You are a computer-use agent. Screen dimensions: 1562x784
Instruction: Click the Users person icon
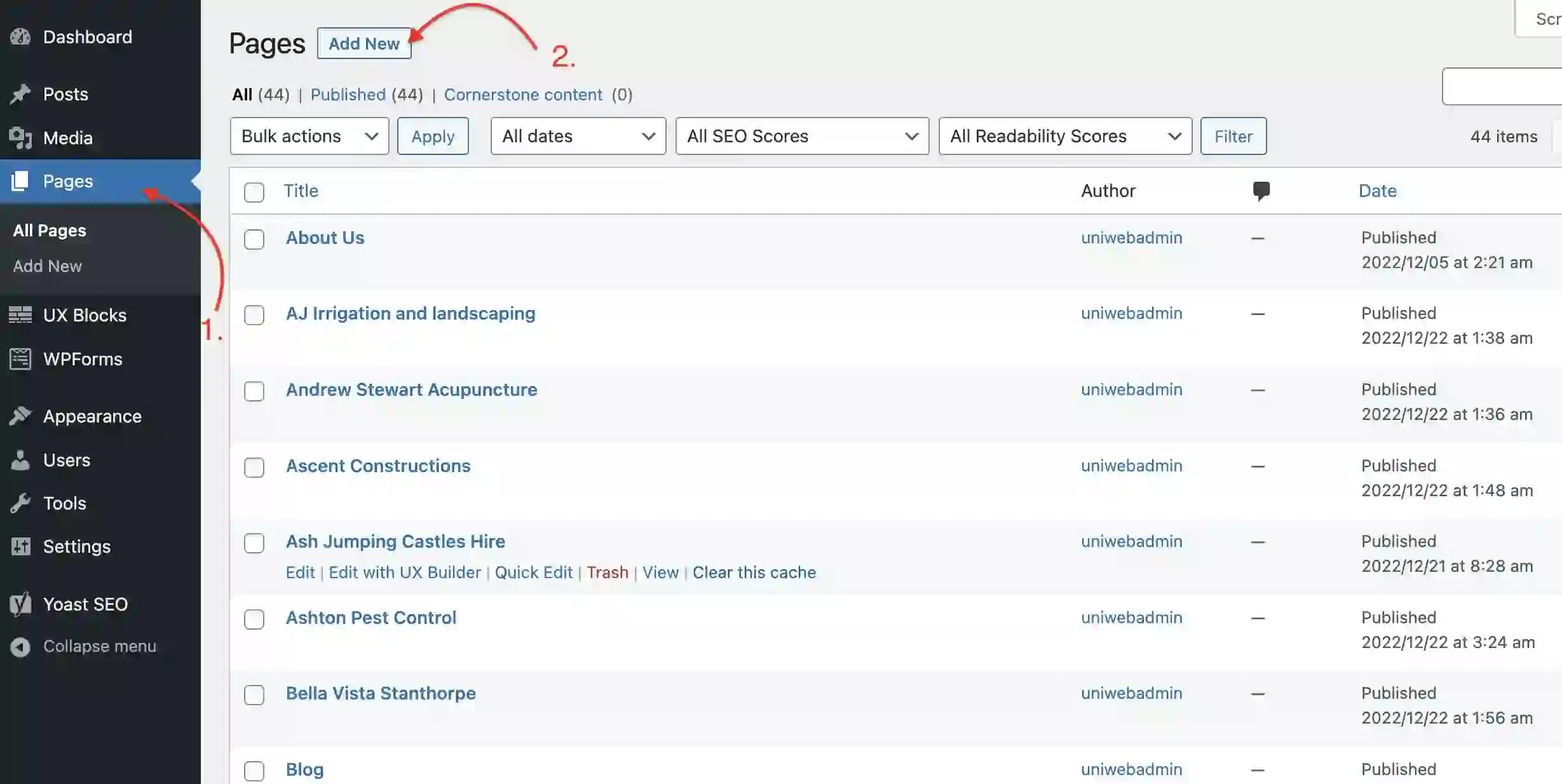coord(20,460)
